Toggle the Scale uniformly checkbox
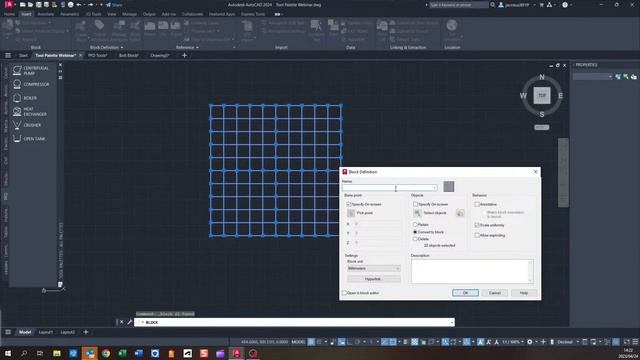 [477, 225]
